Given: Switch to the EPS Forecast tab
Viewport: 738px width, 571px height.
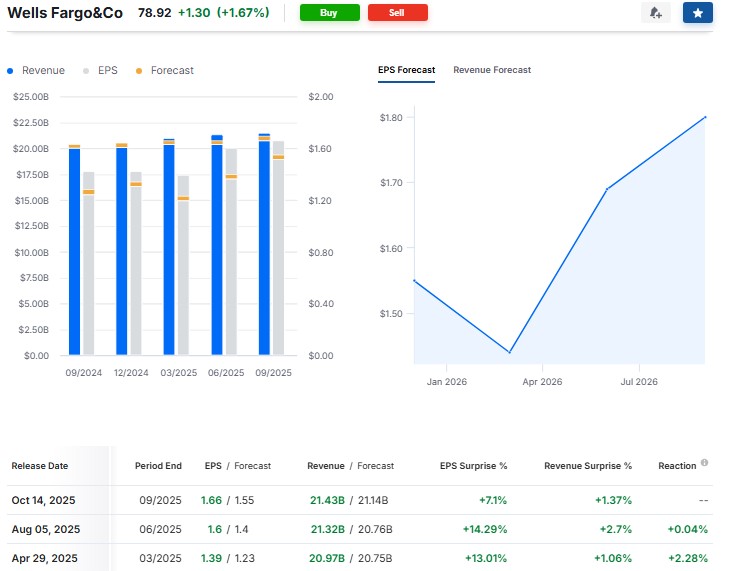Looking at the screenshot, I should coord(406,70).
